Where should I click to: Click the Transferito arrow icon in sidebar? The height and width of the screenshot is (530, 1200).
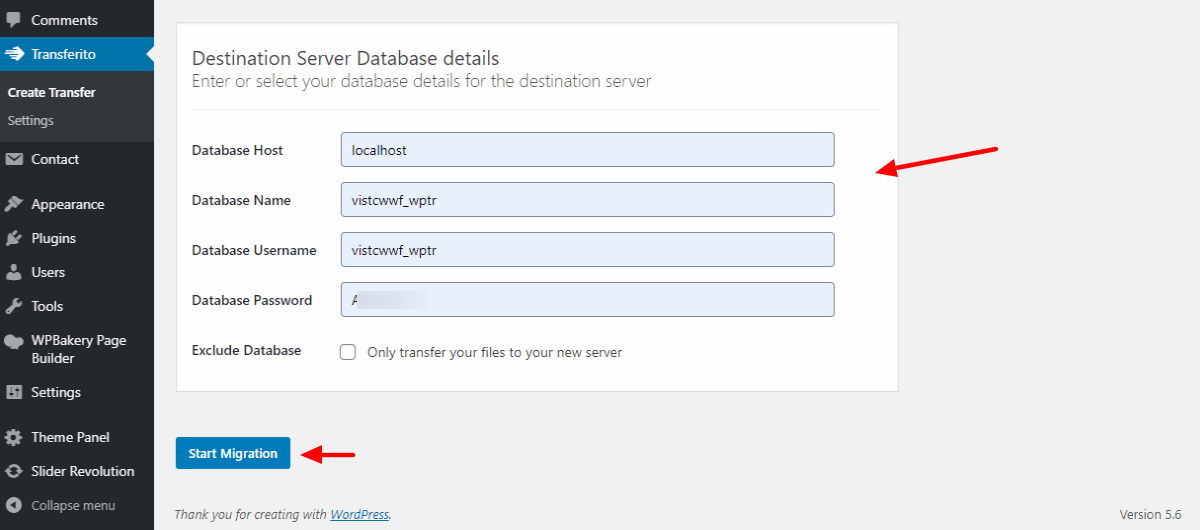tap(14, 54)
